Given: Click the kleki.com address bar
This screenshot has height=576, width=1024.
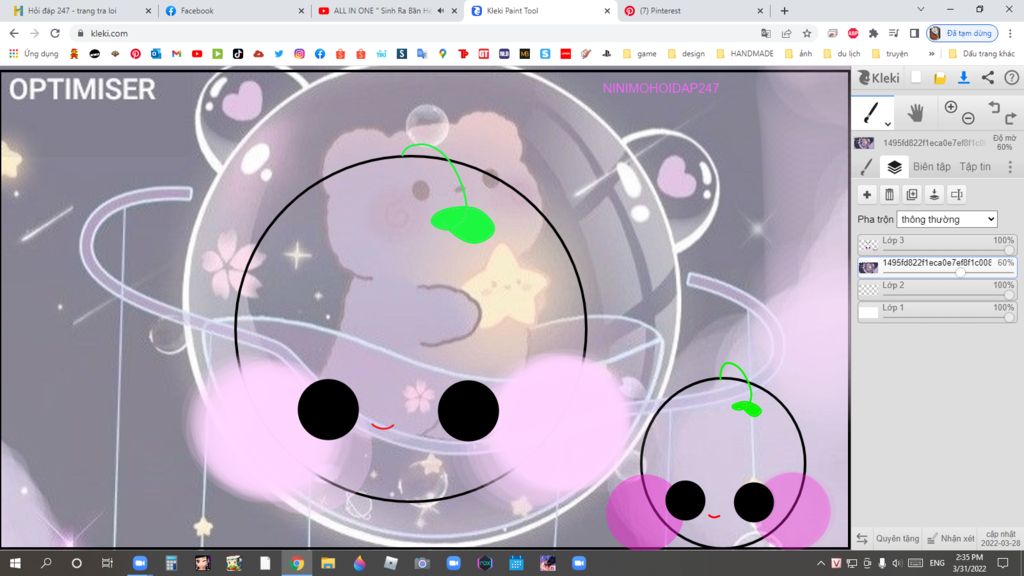Looking at the screenshot, I should [x=418, y=33].
